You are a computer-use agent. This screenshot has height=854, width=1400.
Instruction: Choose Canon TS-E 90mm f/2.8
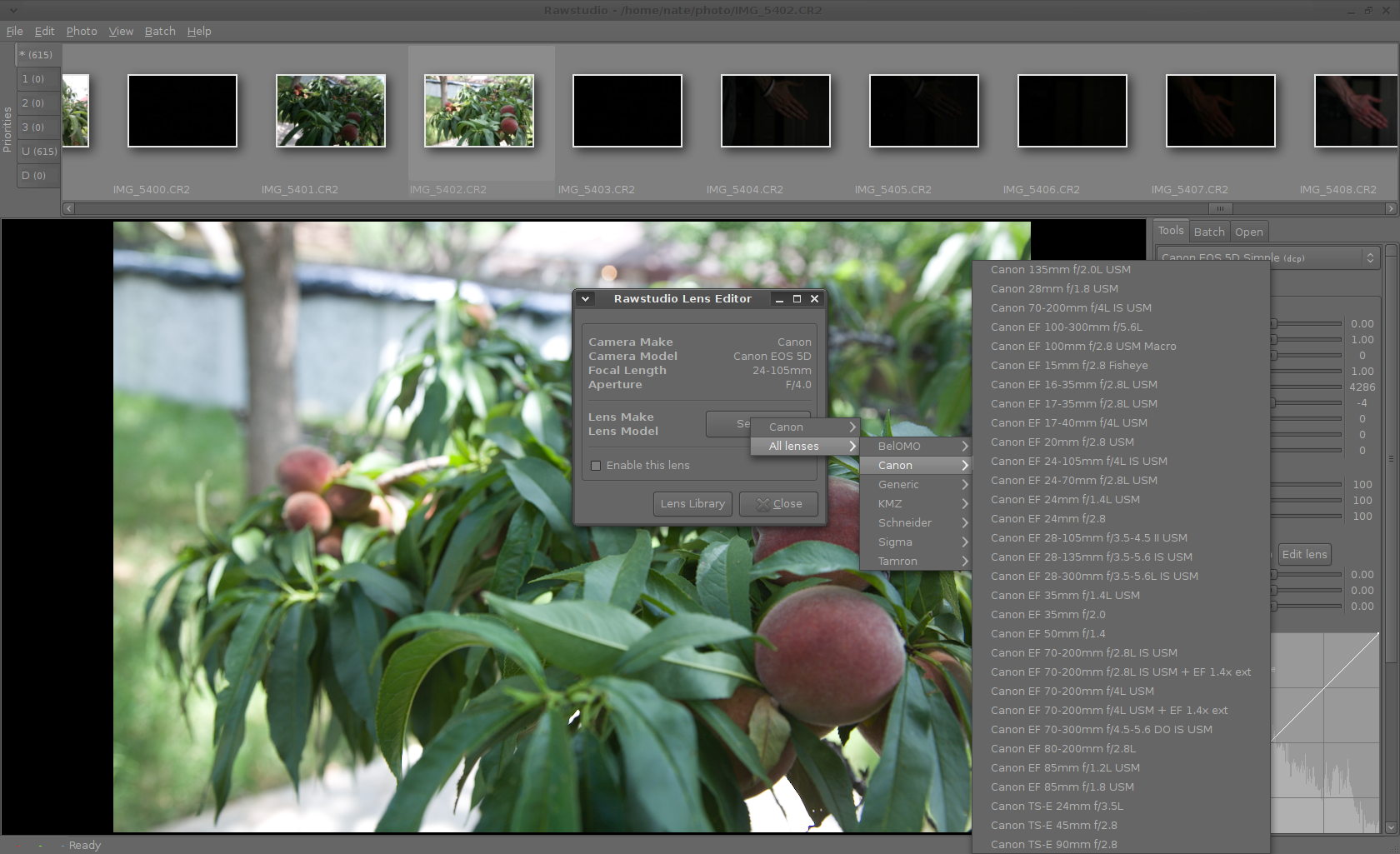[1121, 844]
